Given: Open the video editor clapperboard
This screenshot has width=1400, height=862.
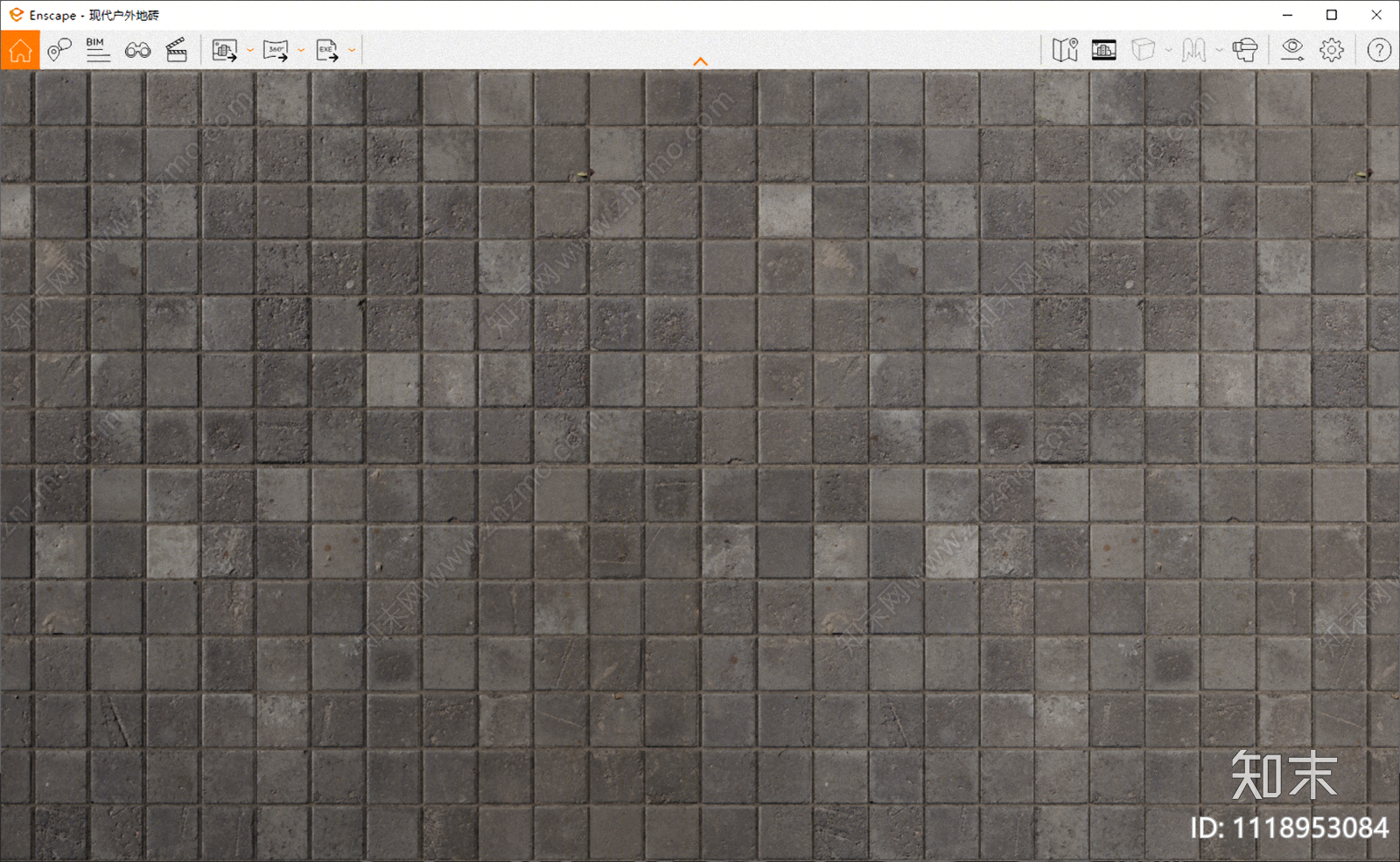Looking at the screenshot, I should (177, 50).
